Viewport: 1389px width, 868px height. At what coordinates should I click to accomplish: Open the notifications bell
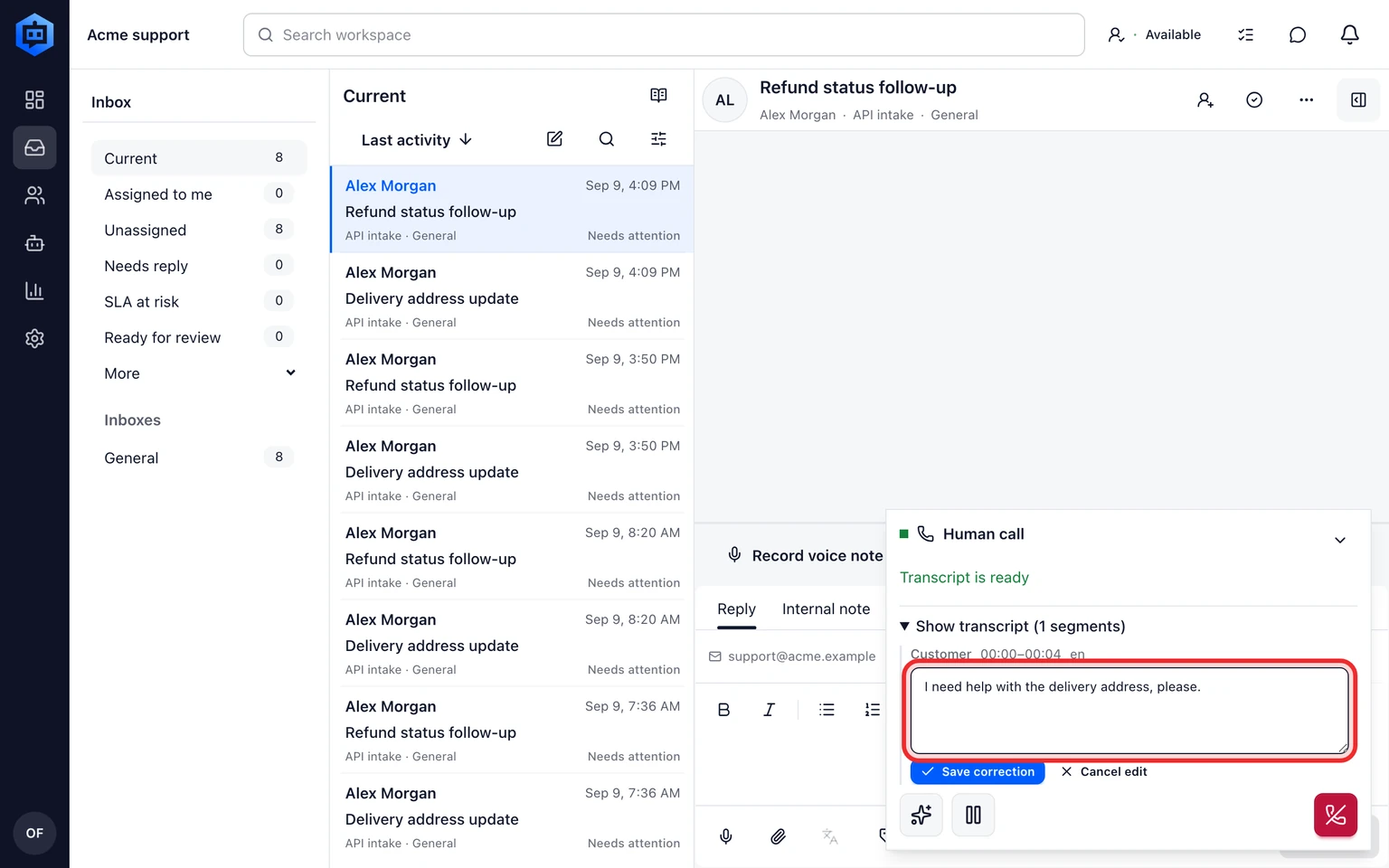point(1349,34)
